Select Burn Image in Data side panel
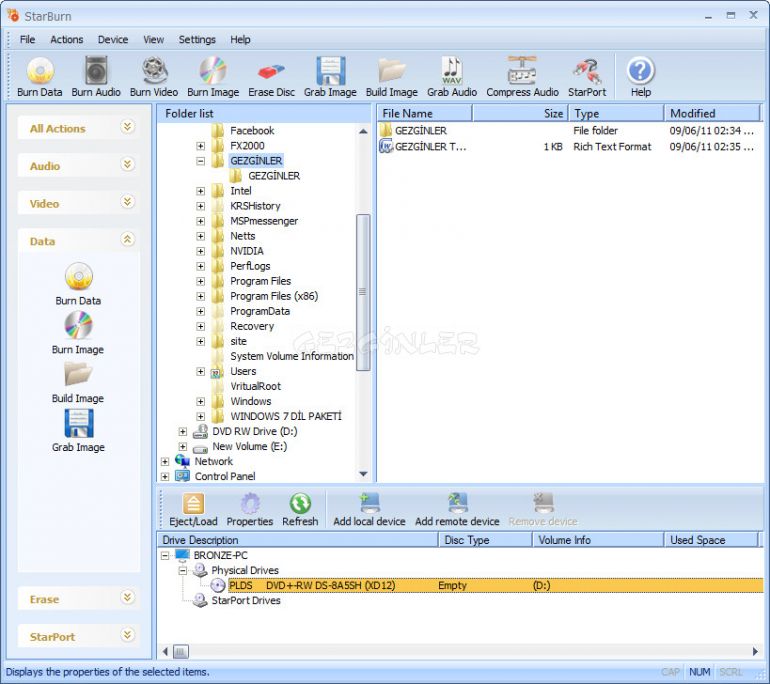770x684 pixels. [78, 333]
